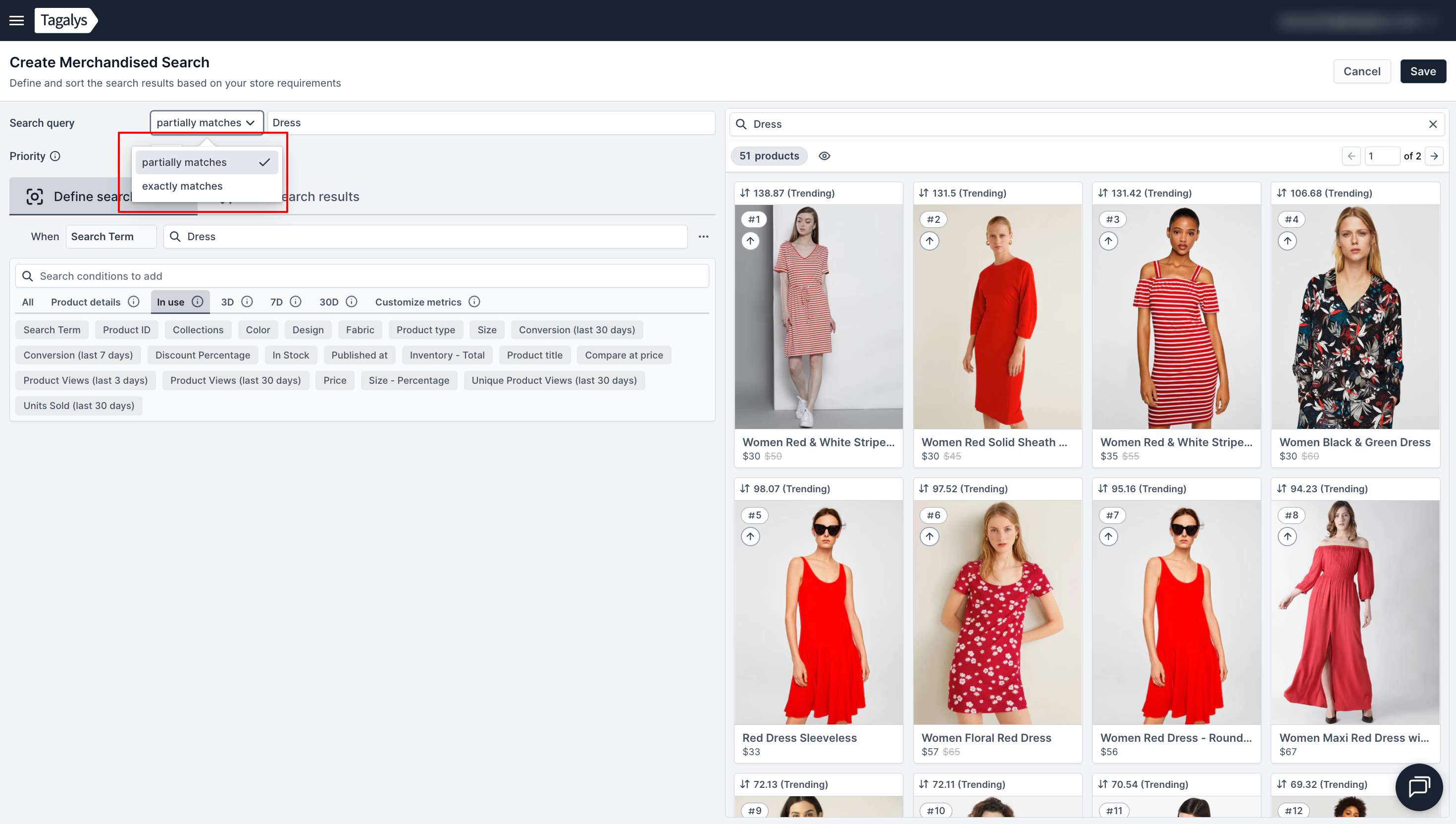Image resolution: width=1456 pixels, height=824 pixels.
Task: Click the Search conditions to add field
Action: (x=362, y=276)
